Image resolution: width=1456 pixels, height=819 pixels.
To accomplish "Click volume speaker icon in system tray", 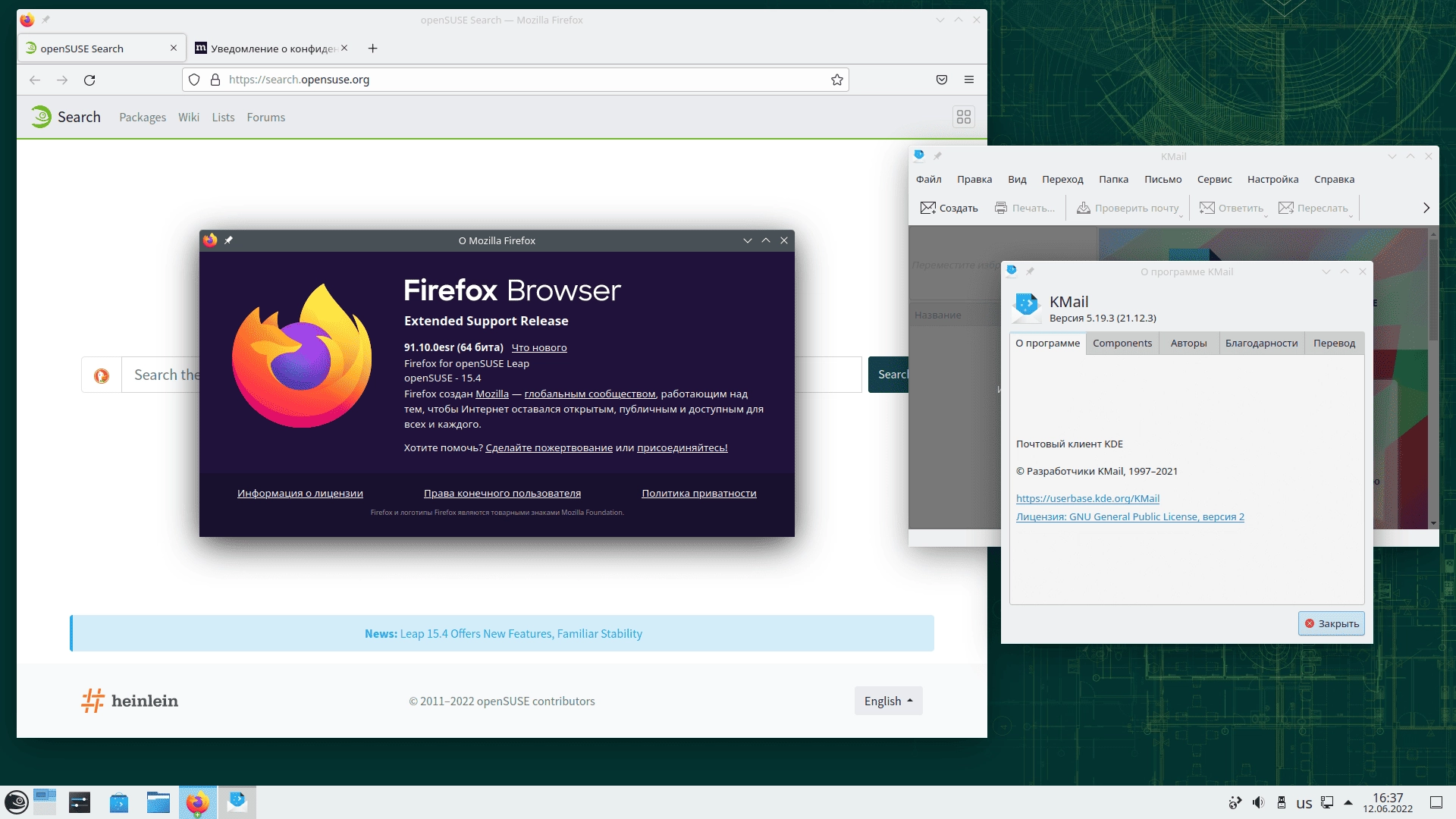I will pos(1258,803).
